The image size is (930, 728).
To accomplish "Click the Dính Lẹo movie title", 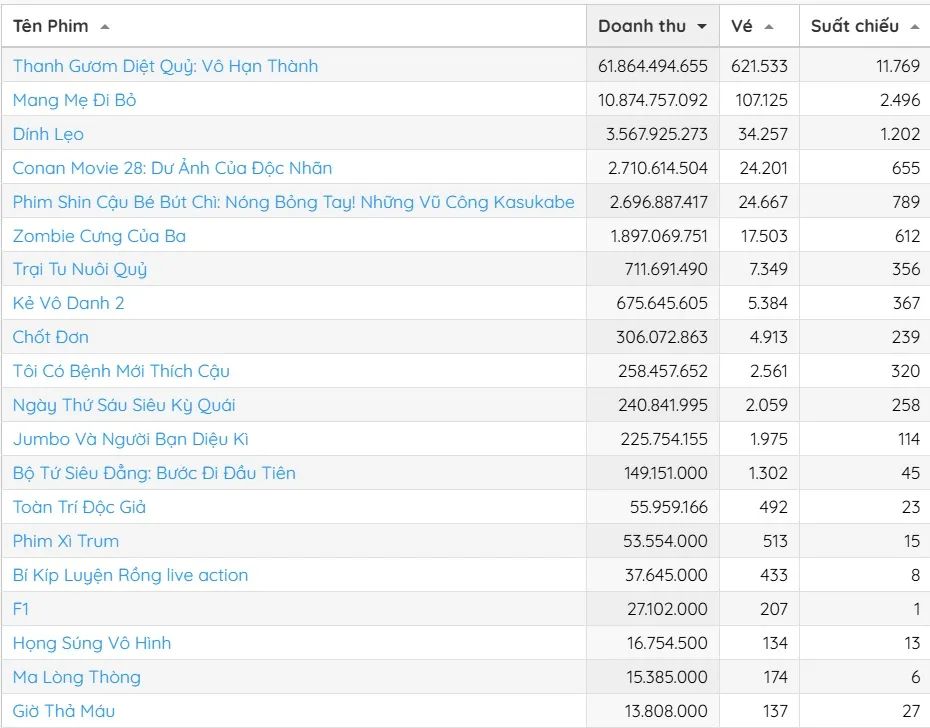I will point(48,134).
